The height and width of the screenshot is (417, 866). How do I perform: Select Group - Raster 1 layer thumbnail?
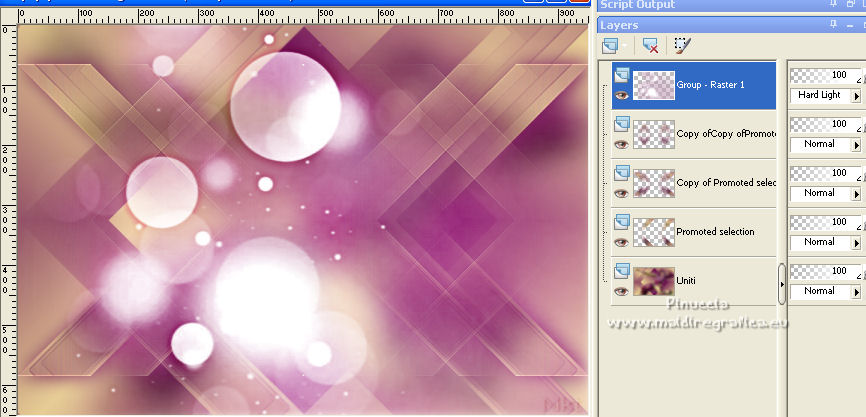point(654,85)
